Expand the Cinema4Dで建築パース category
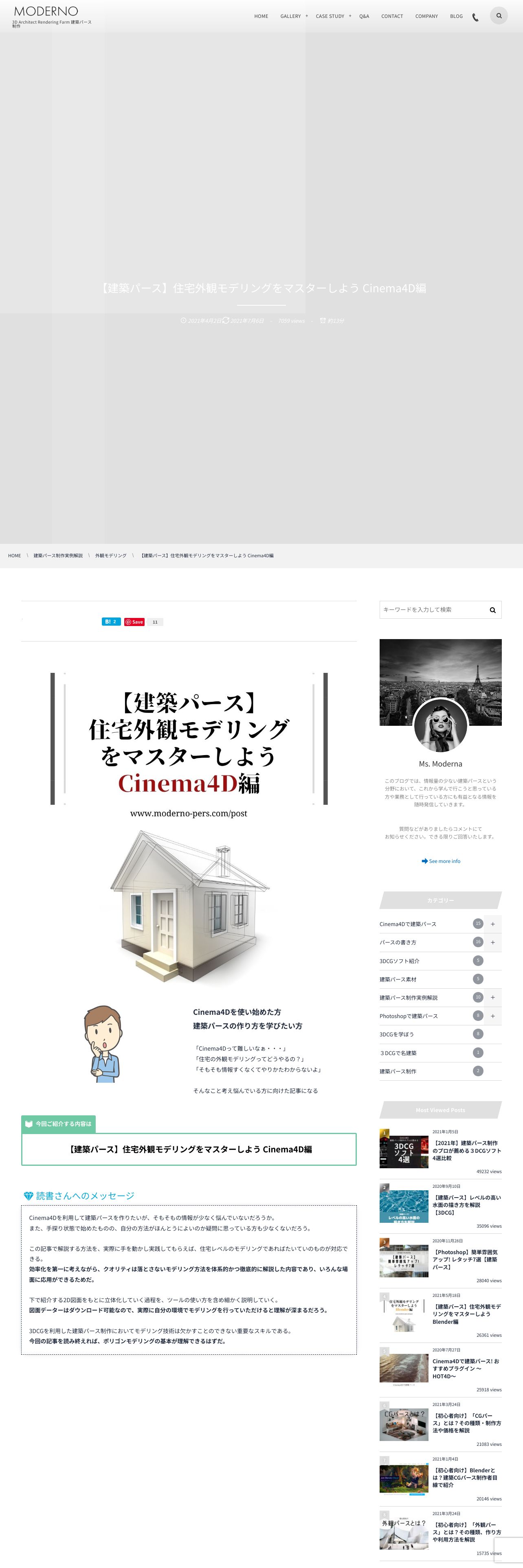This screenshot has height=1568, width=523. tap(492, 924)
